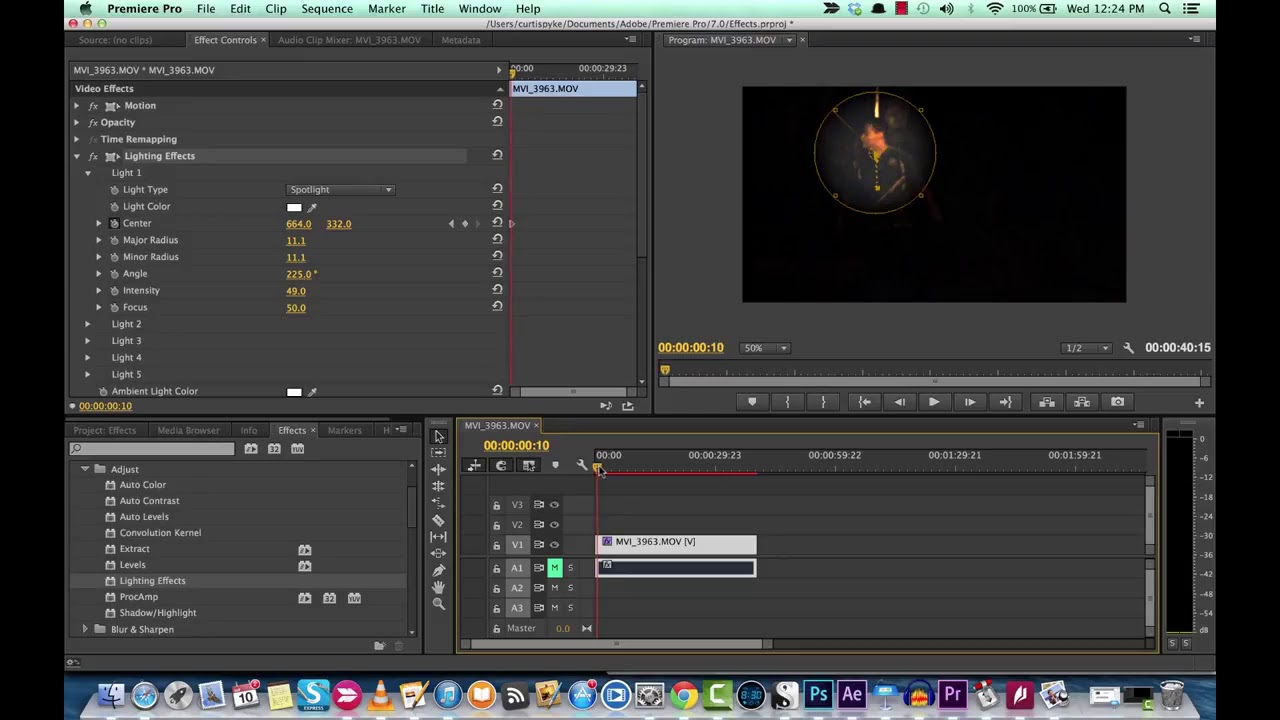This screenshot has height=720, width=1280.
Task: Mark Out point in Program monitor
Action: (823, 402)
